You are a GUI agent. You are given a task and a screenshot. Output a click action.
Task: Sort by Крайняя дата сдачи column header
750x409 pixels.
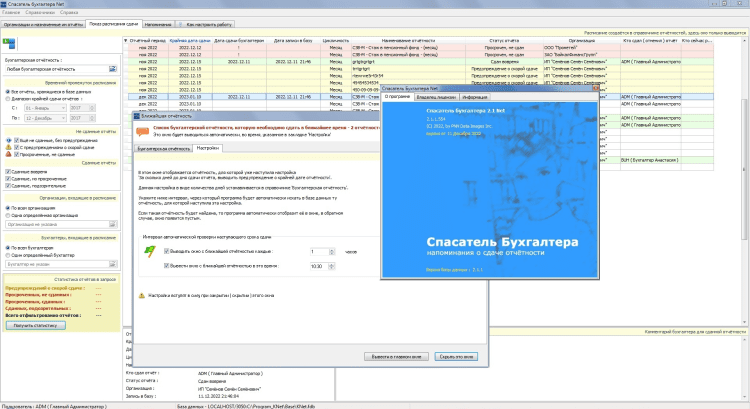pyautogui.click(x=190, y=41)
